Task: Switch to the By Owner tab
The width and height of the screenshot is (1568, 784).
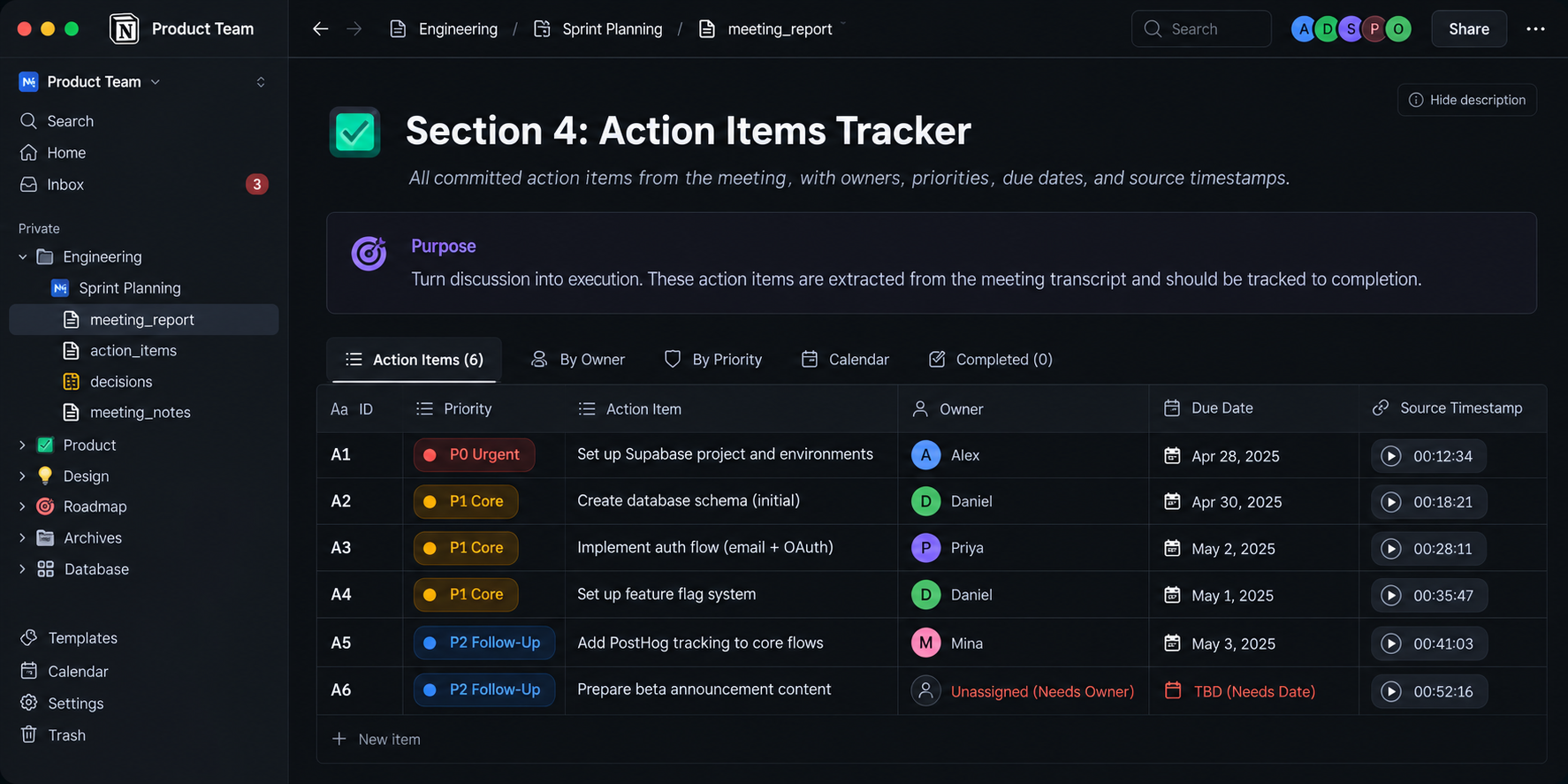Action: pos(577,360)
